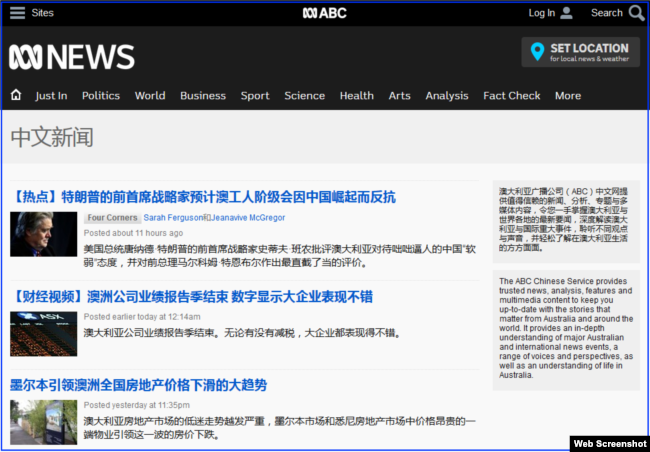Viewport: 650px width, 452px height.
Task: Click the Four Corners program tag
Action: (112, 218)
